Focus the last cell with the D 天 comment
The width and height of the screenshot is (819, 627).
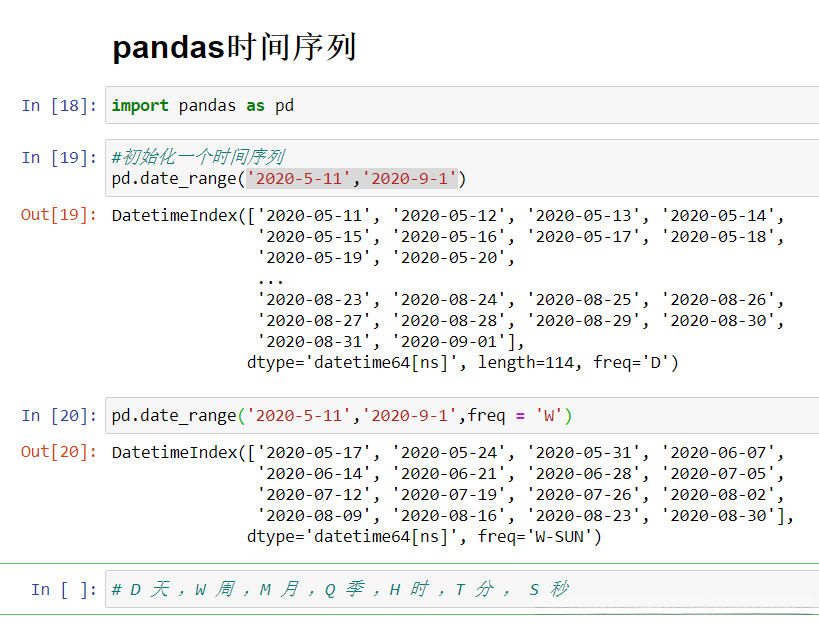(460, 590)
